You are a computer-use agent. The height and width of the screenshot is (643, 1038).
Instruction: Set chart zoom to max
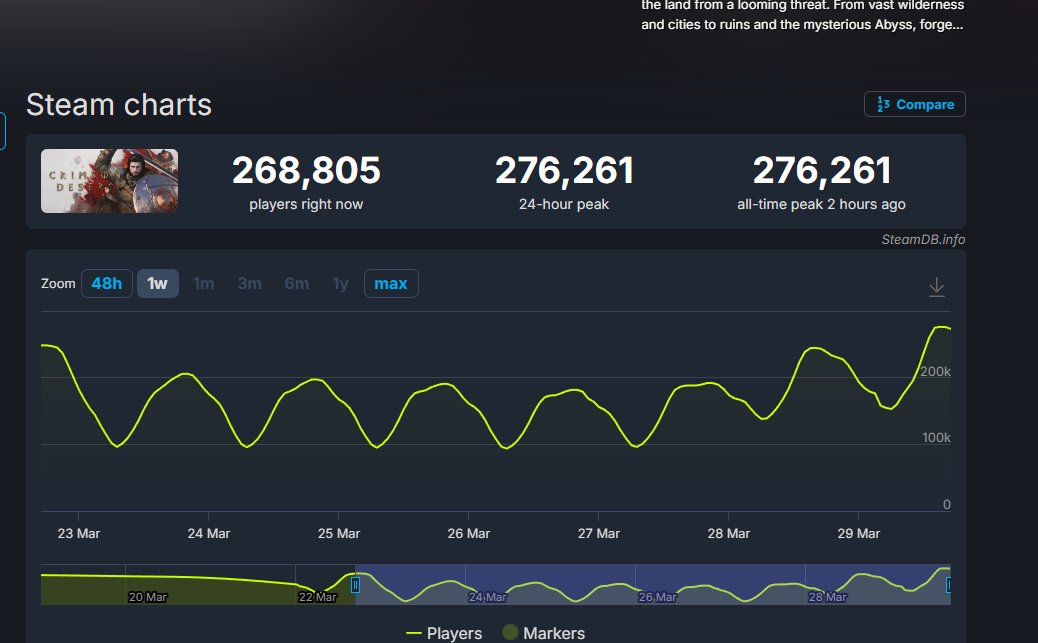point(391,283)
